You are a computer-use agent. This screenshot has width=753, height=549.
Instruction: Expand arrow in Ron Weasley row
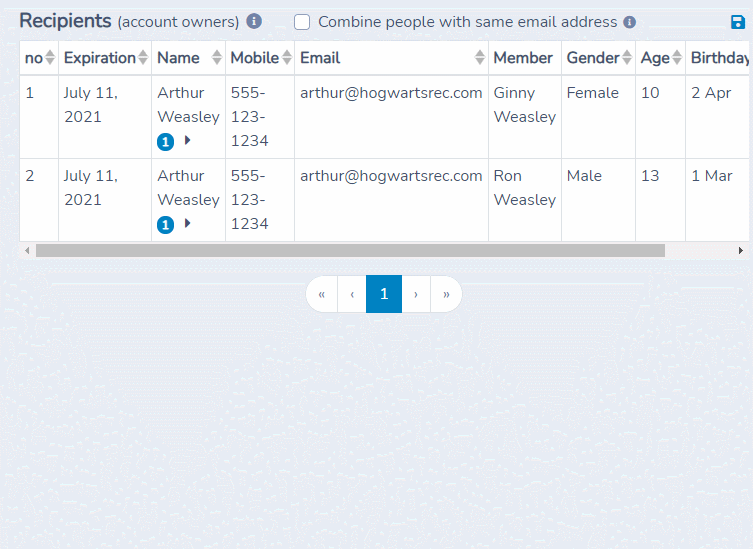(188, 223)
